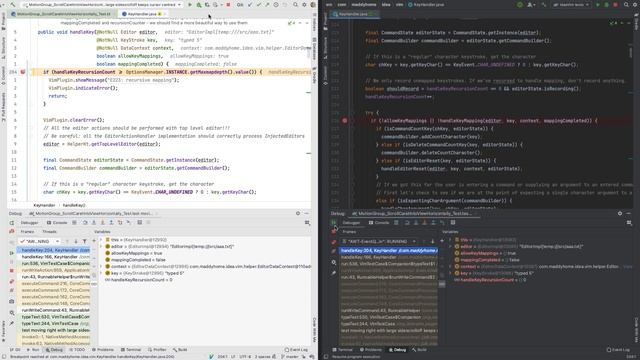Click the filter frames funnel icon in the left Frames panel
Screen dimensions: 640x360
[x=84, y=241]
